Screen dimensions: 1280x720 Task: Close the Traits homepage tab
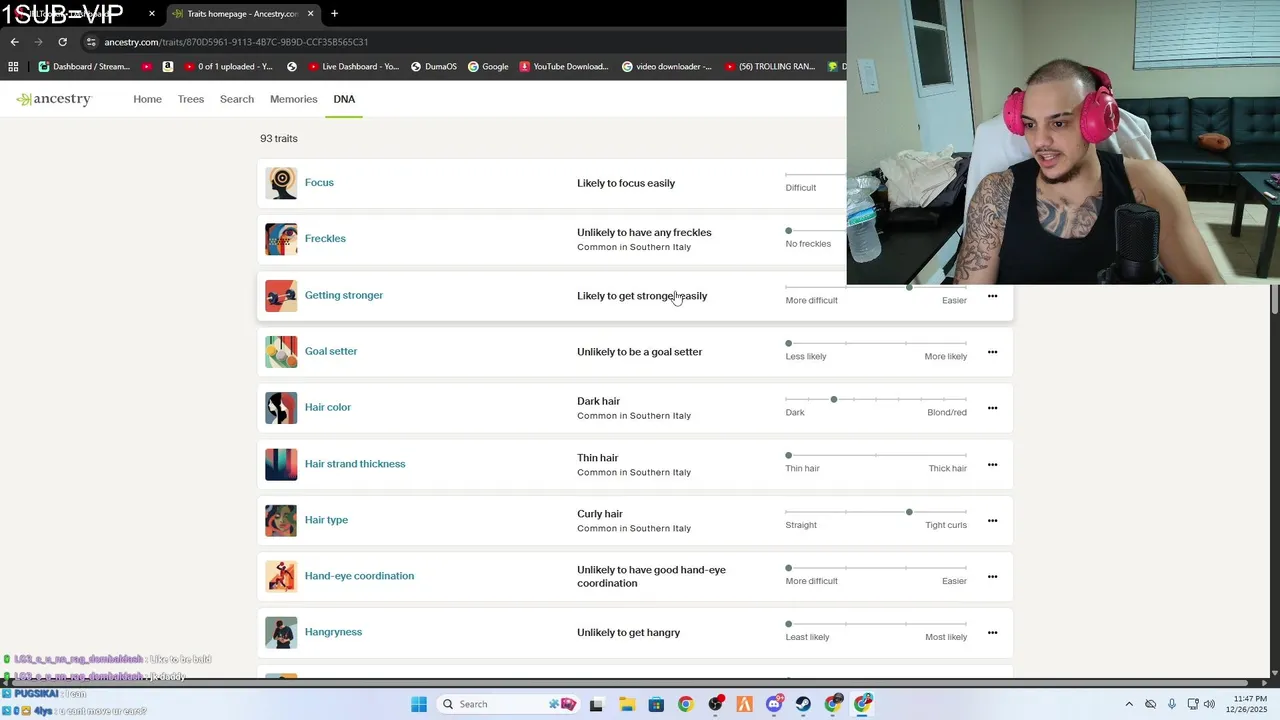pos(310,14)
